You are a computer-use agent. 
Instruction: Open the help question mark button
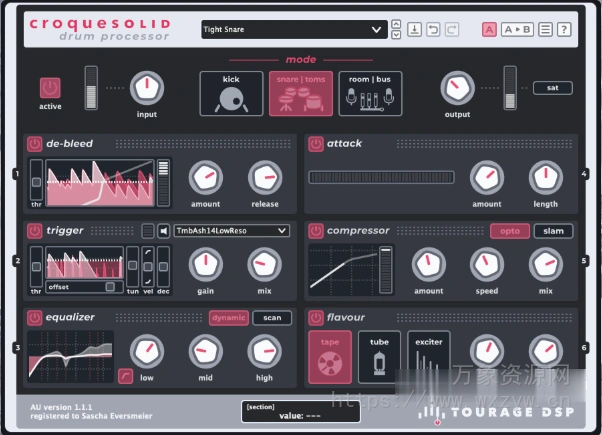pos(565,29)
